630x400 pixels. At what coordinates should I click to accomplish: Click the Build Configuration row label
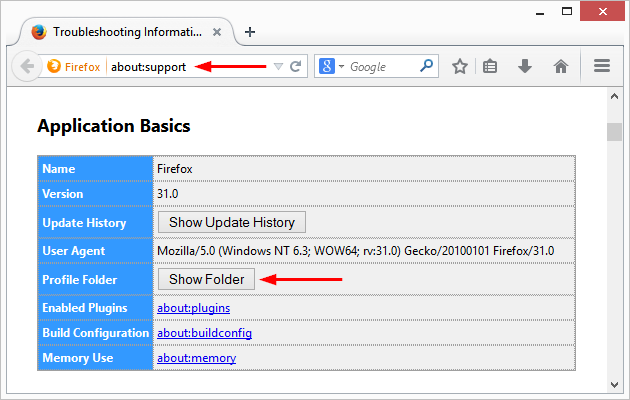pyautogui.click(x=96, y=333)
